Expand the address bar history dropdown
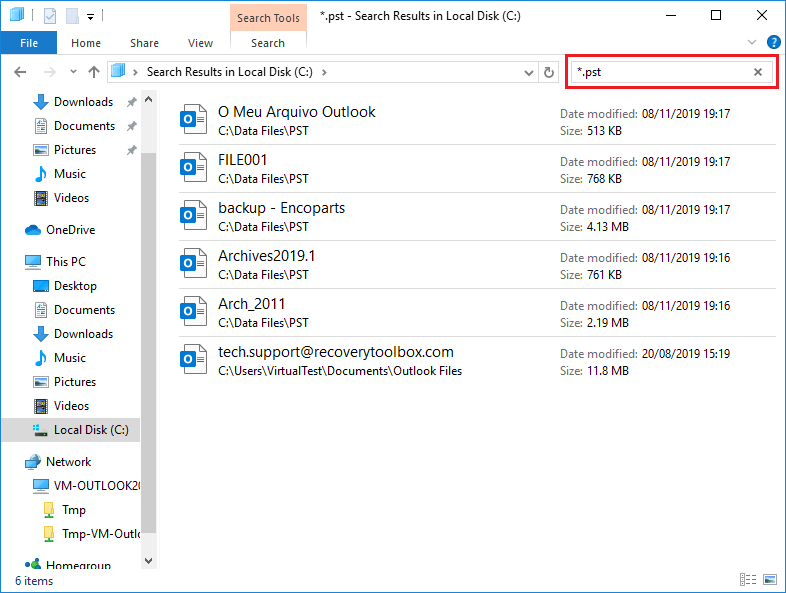Image resolution: width=786 pixels, height=593 pixels. pyautogui.click(x=530, y=72)
